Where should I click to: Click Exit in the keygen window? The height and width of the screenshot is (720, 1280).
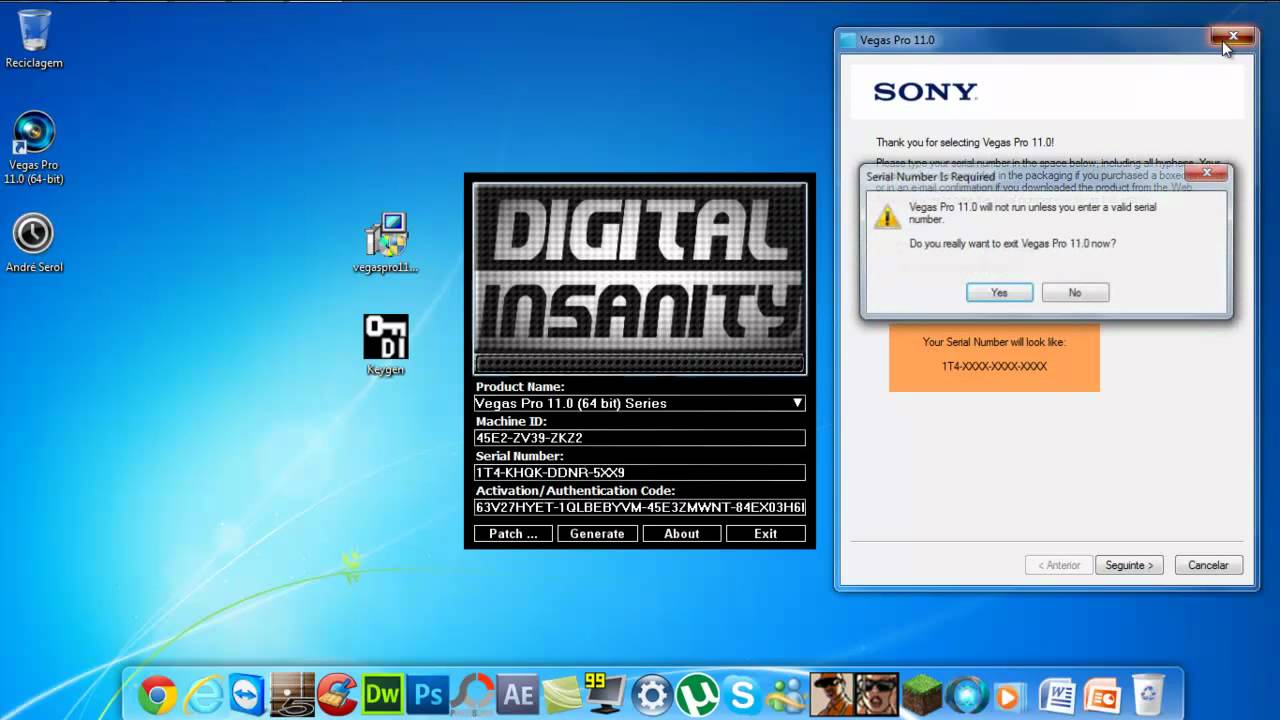click(x=766, y=534)
